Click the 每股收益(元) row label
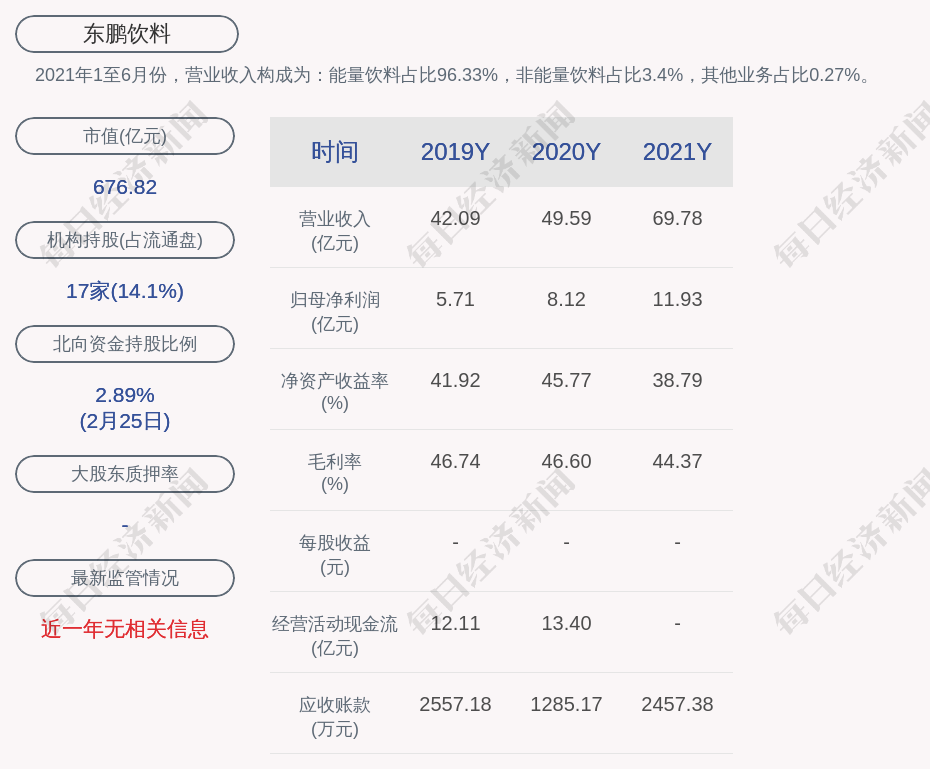930x769 pixels. click(335, 555)
